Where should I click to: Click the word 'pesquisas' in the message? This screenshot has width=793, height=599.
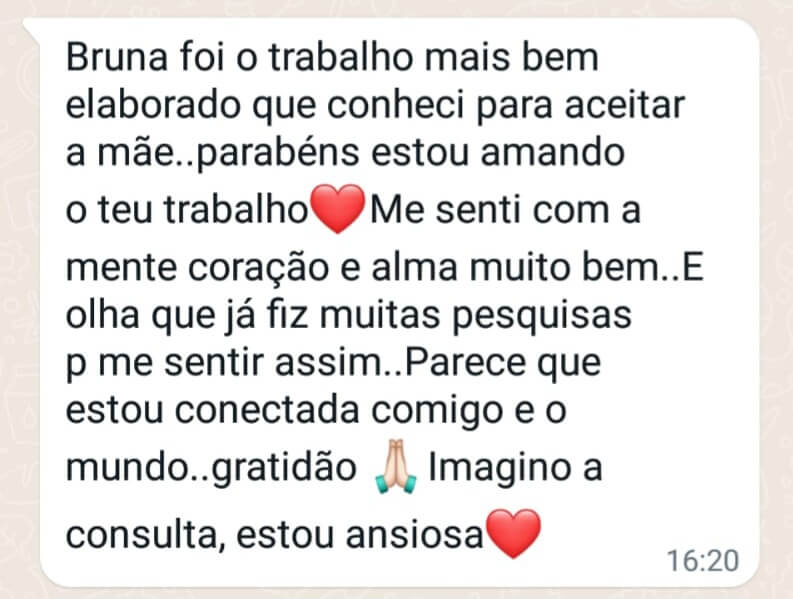coord(542,317)
